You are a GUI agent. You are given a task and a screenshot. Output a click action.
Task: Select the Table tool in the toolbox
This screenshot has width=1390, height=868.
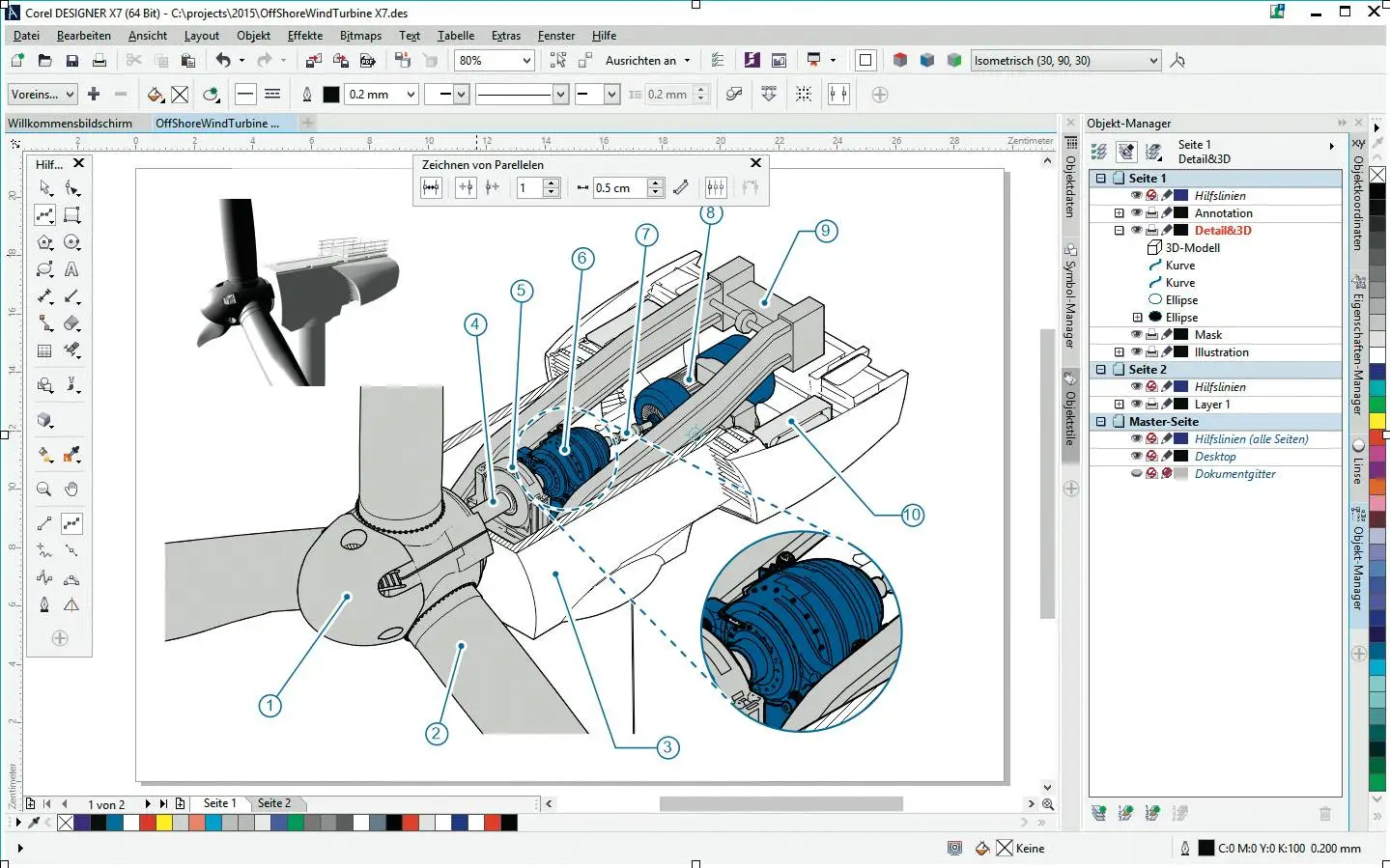click(44, 350)
